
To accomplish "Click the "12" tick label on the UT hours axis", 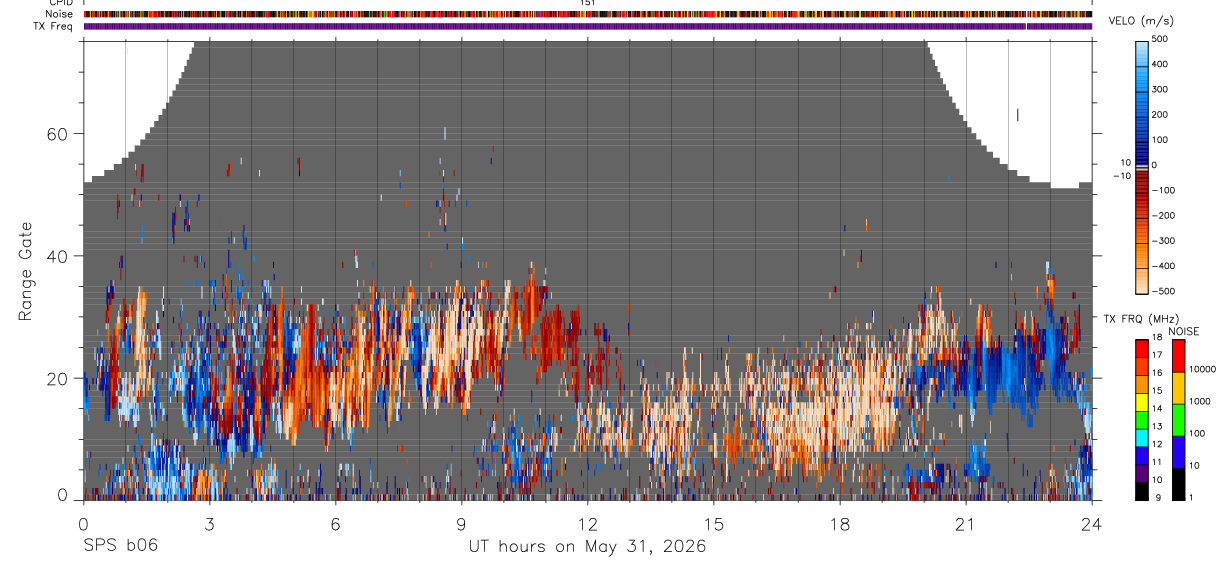I will (x=588, y=523).
